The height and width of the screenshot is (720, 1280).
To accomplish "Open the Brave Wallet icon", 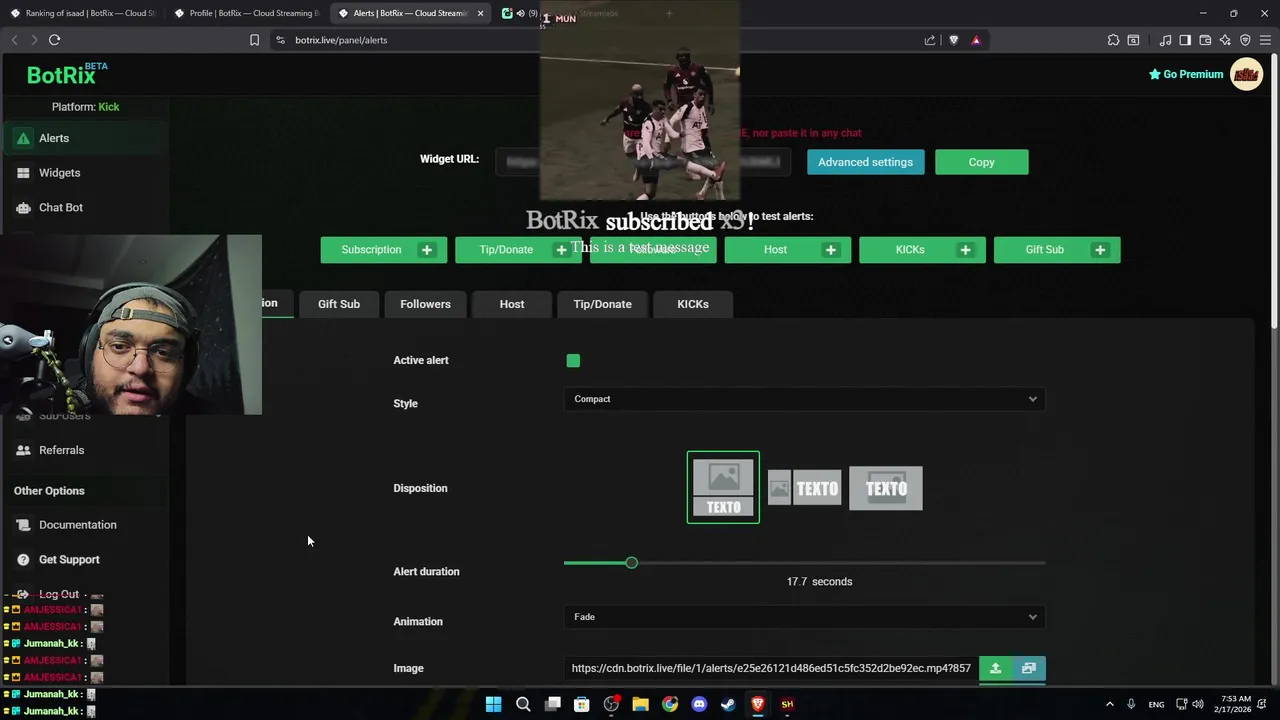I will [x=1205, y=40].
